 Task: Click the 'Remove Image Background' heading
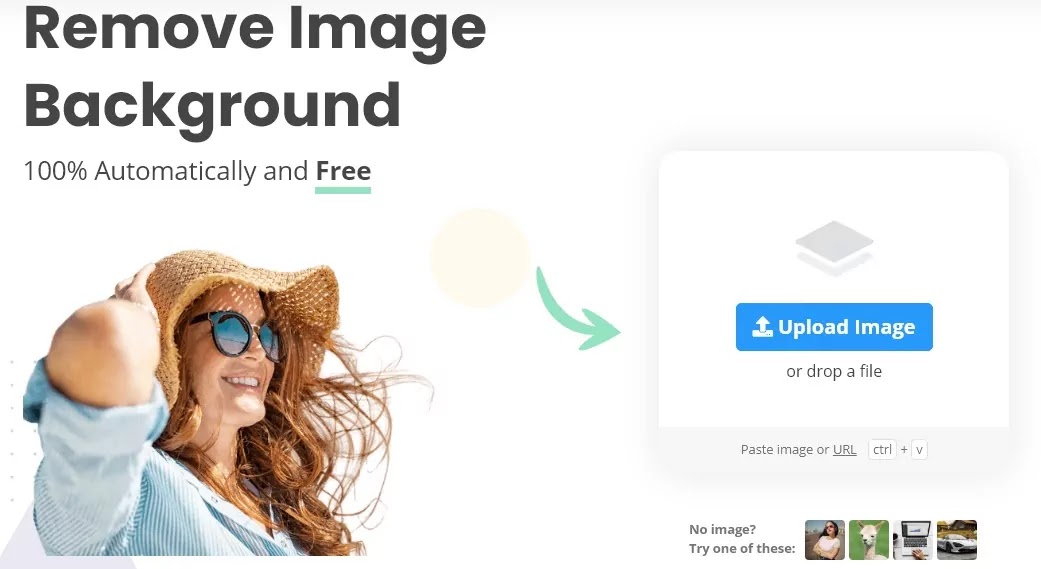(x=255, y=66)
